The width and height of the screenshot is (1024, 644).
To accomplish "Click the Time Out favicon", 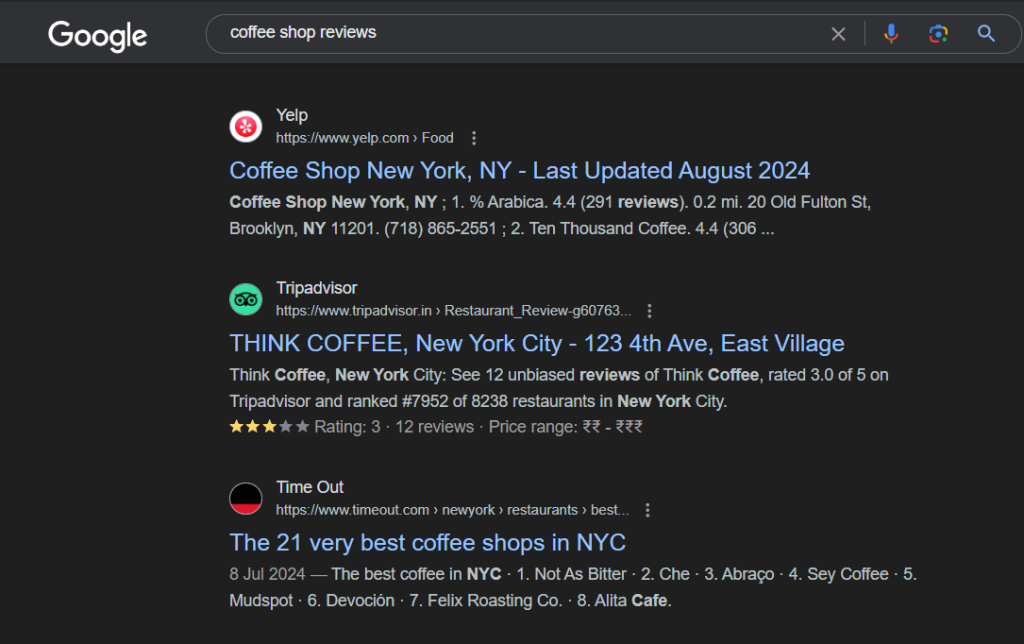I will click(246, 498).
